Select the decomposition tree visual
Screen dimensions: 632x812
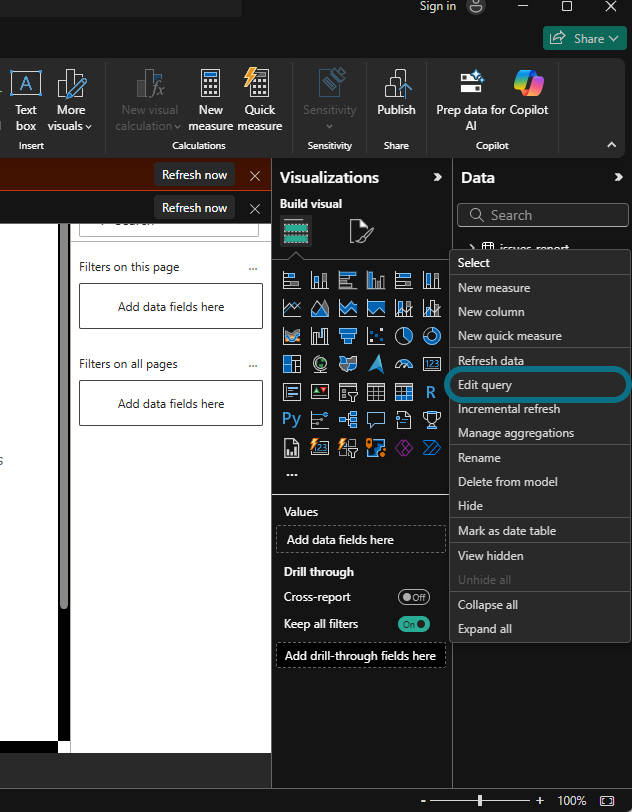coord(348,420)
